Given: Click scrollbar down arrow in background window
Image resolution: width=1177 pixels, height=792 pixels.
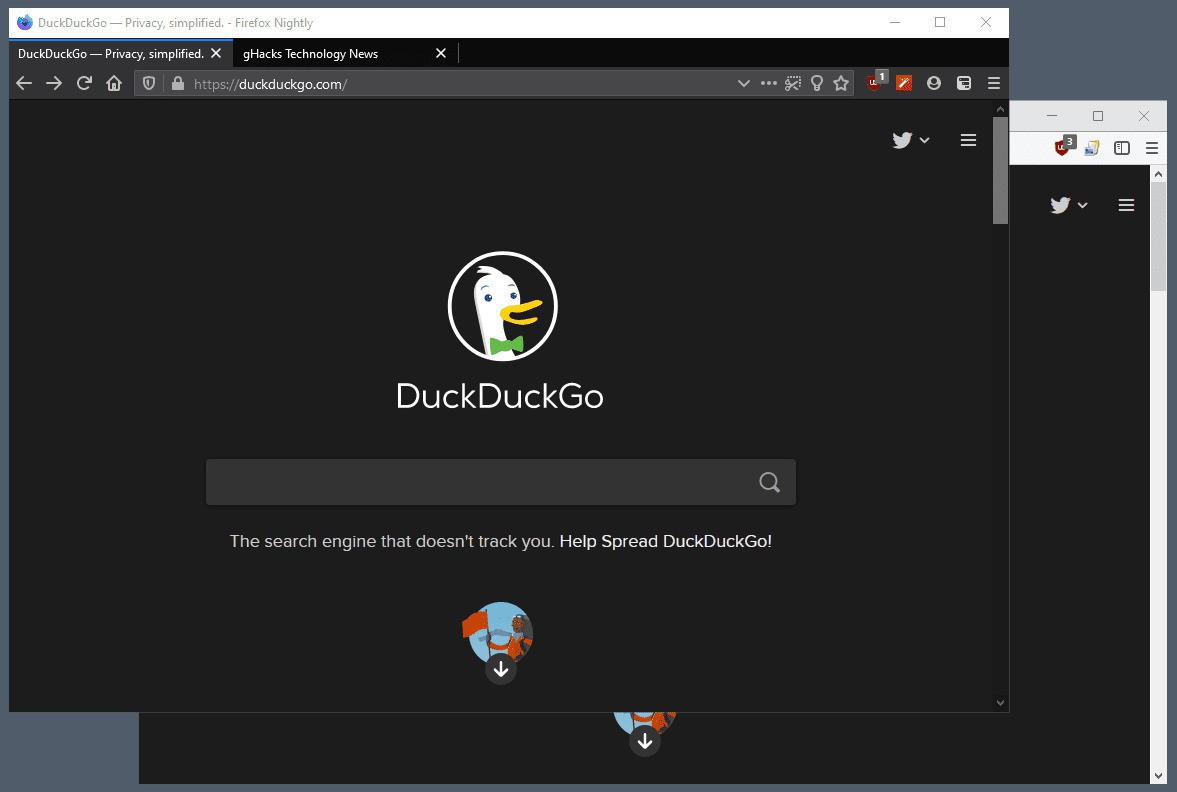Looking at the screenshot, I should (1158, 776).
